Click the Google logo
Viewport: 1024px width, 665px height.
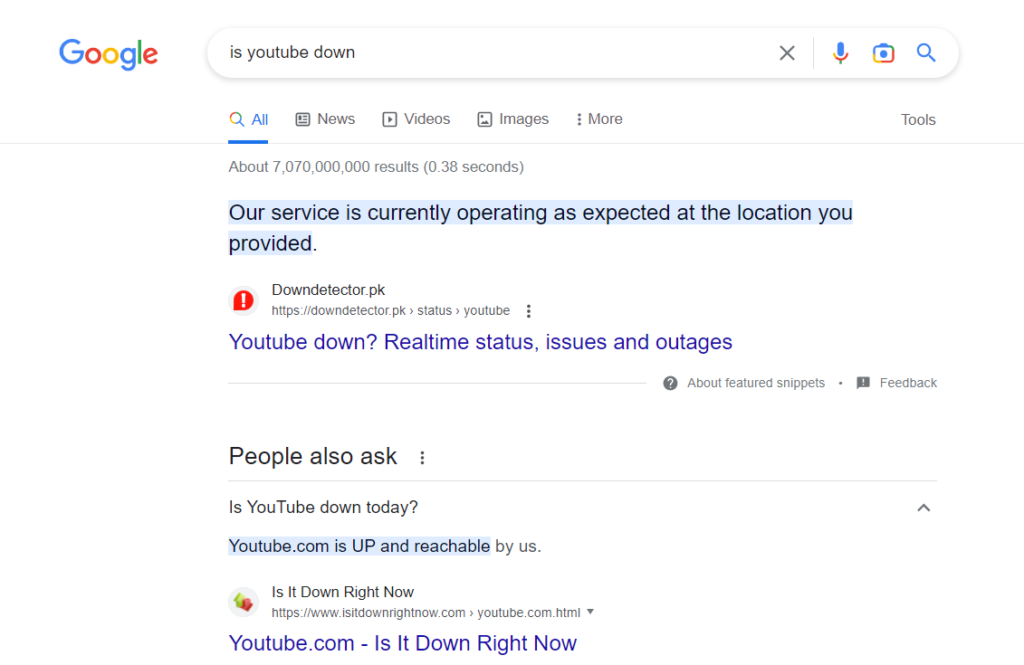[x=108, y=53]
